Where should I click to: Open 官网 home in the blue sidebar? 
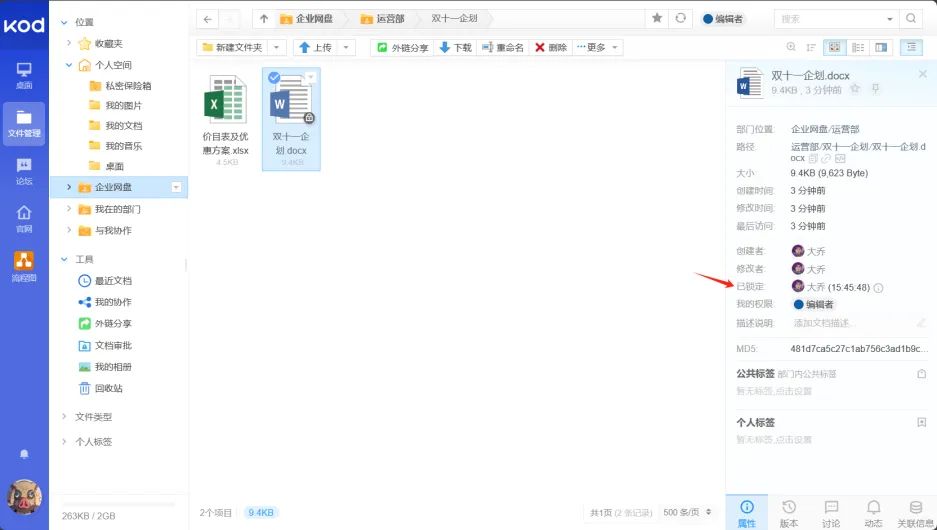(x=24, y=219)
